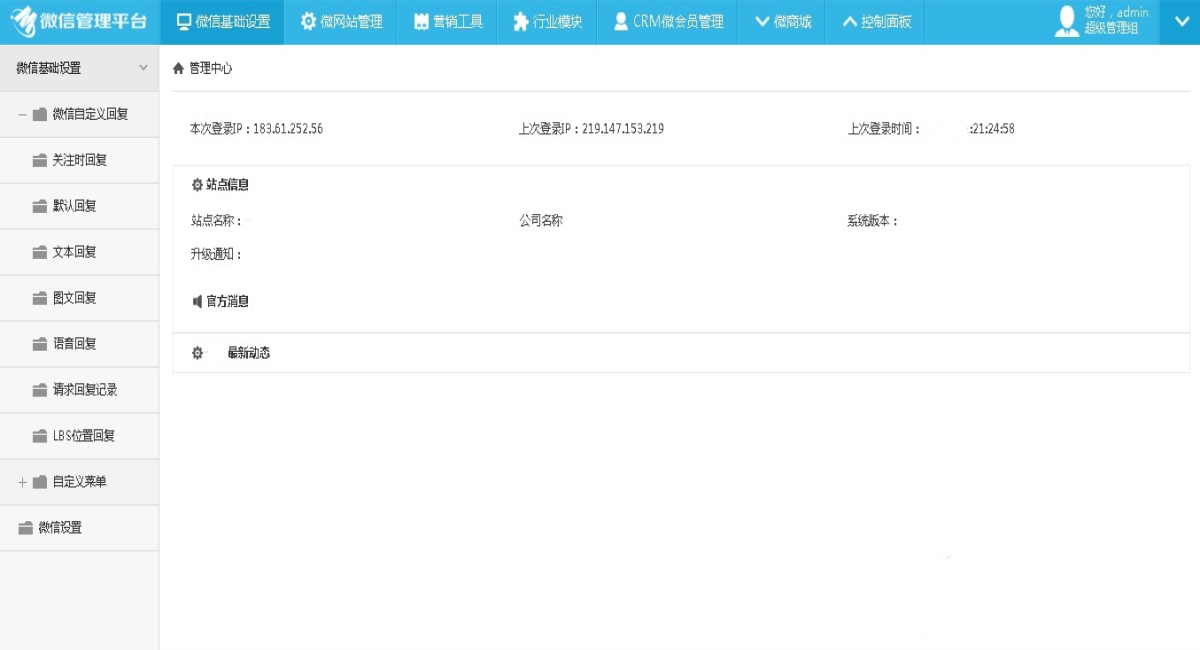The height and width of the screenshot is (650, 1200).
Task: Click the folder icon beside 关注时回复
Action: tap(40, 160)
